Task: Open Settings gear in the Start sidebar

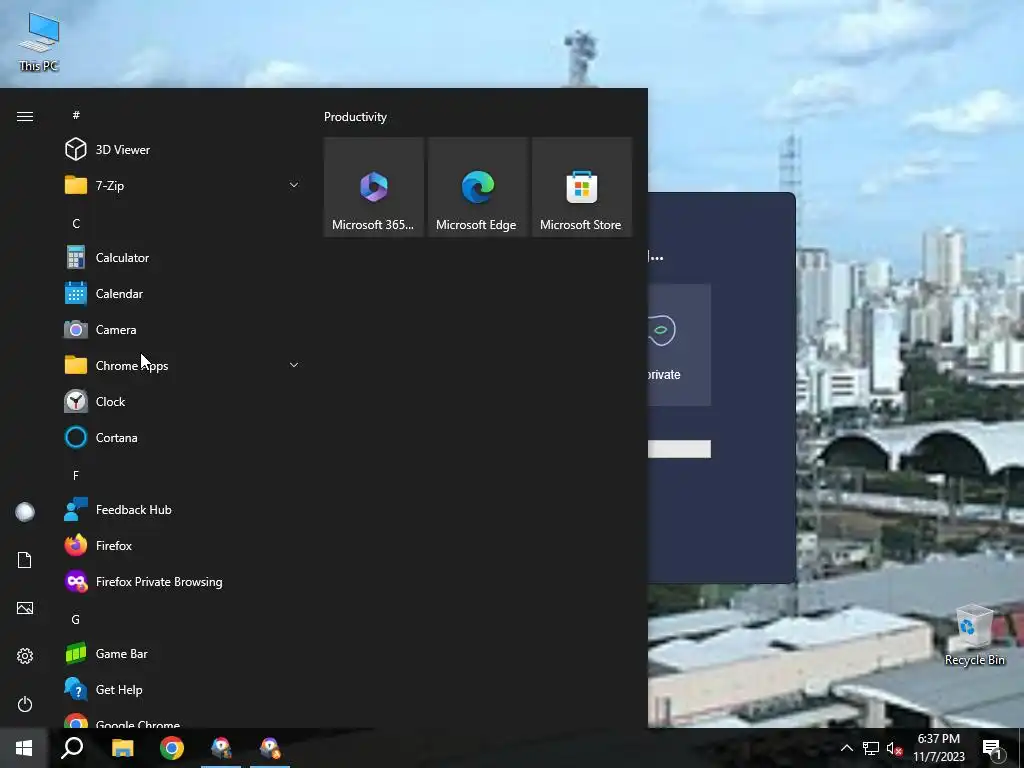Action: (x=25, y=656)
